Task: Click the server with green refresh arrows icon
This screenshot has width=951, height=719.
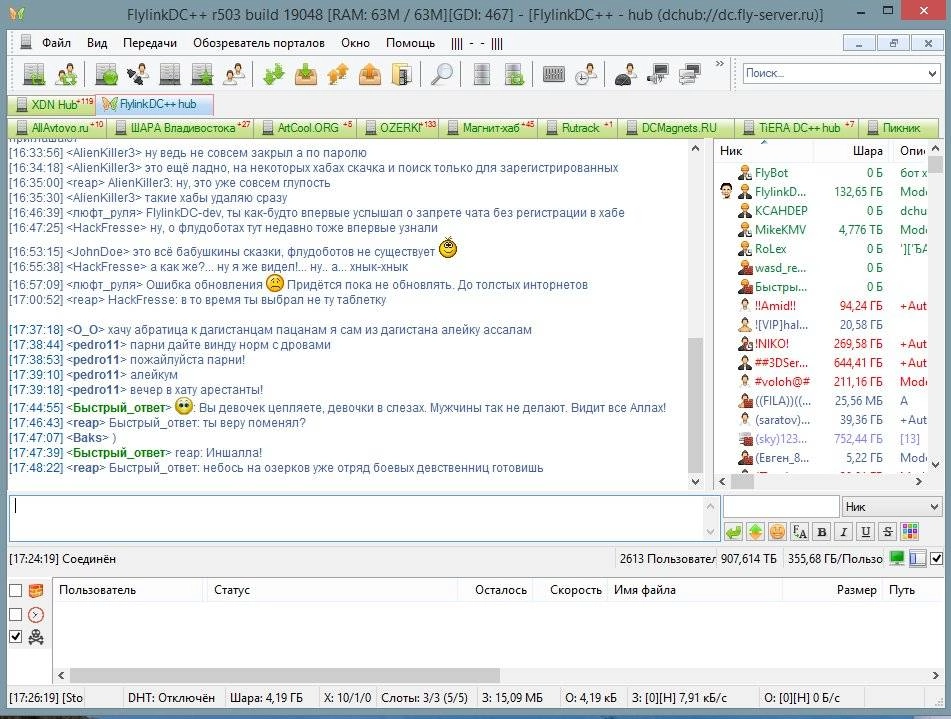Action: click(514, 74)
